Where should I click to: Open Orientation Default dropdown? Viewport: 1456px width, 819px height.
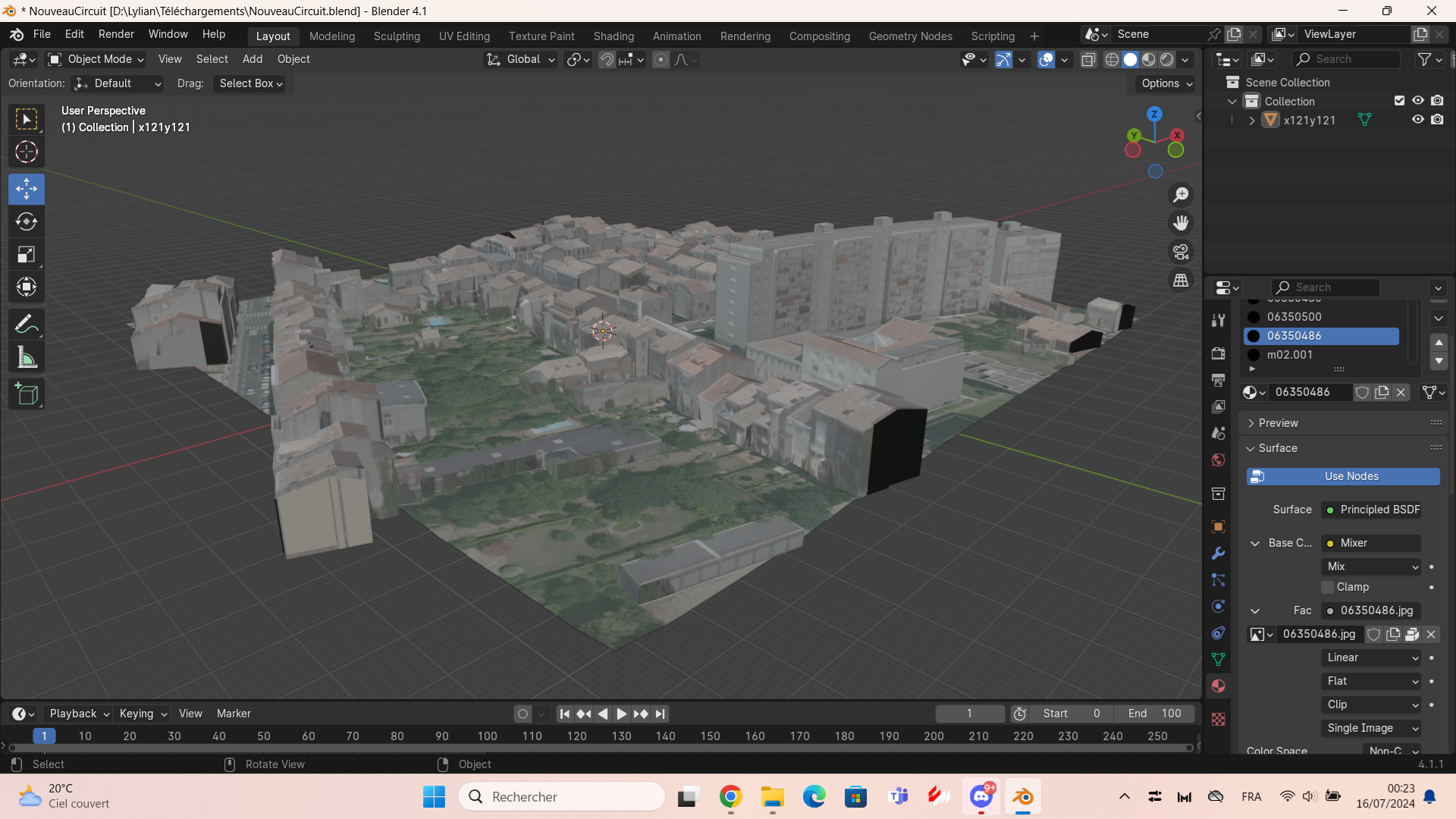tap(118, 83)
